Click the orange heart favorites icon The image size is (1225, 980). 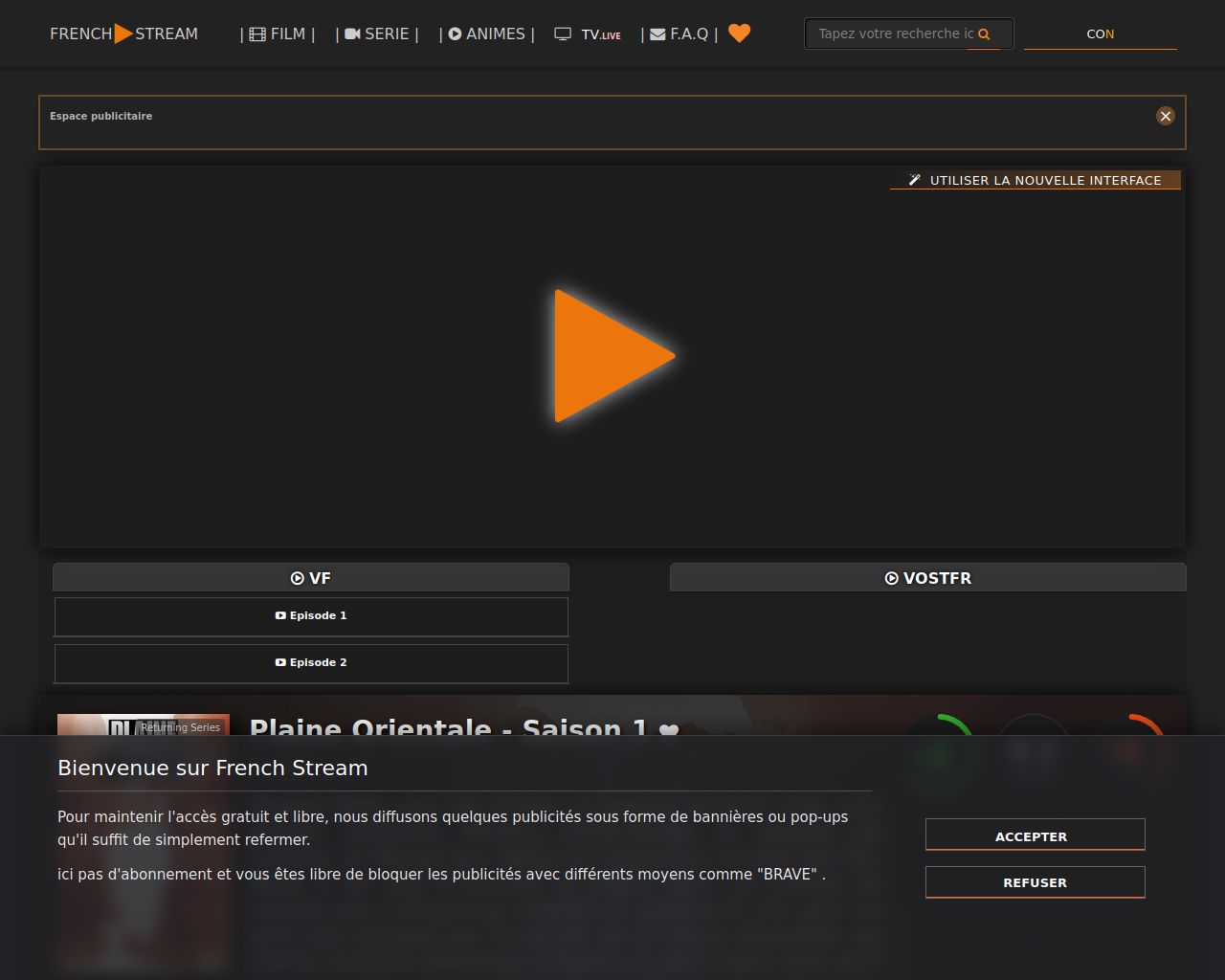pyautogui.click(x=740, y=33)
